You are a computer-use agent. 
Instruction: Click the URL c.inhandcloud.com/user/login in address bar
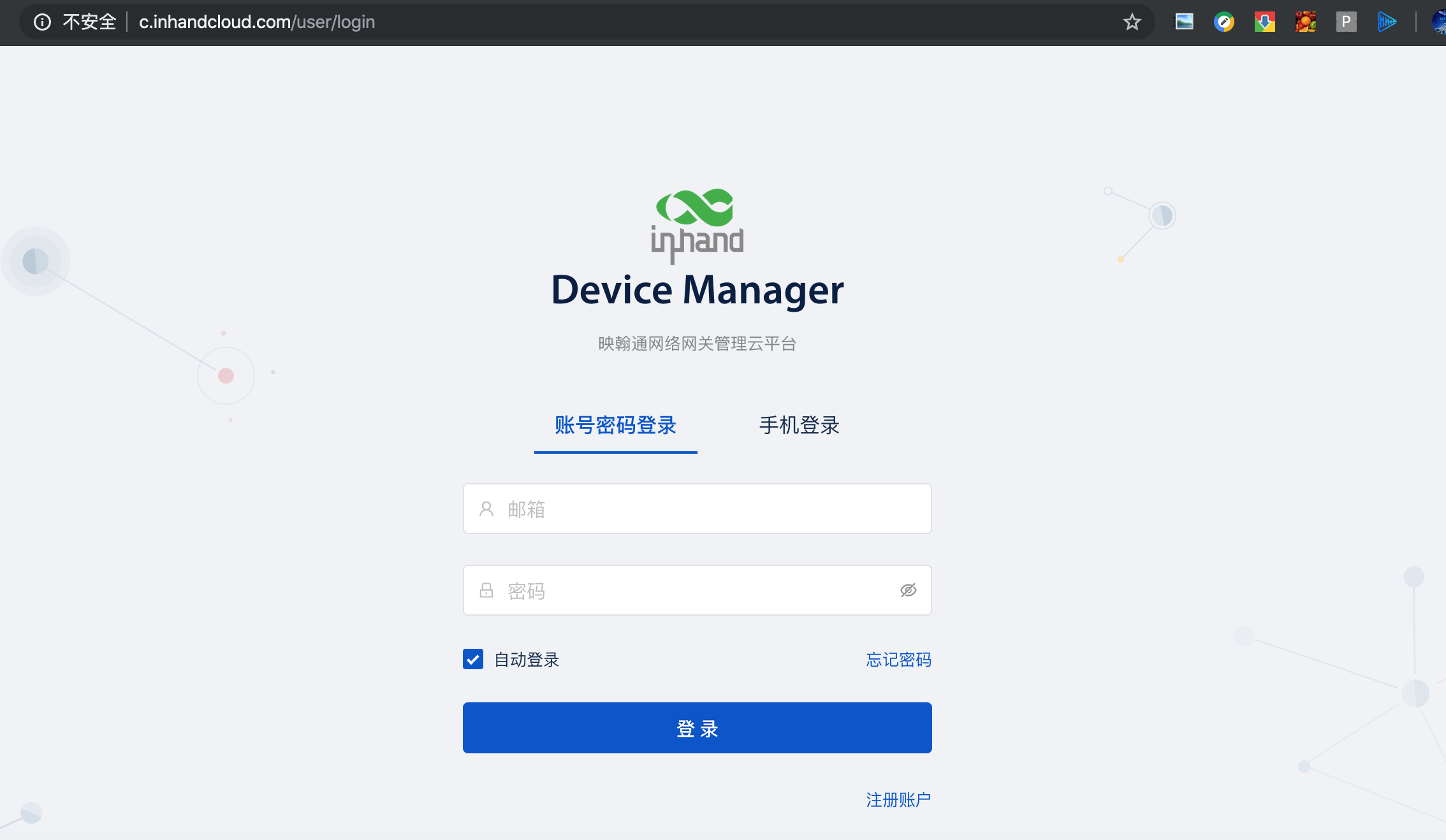tap(257, 22)
